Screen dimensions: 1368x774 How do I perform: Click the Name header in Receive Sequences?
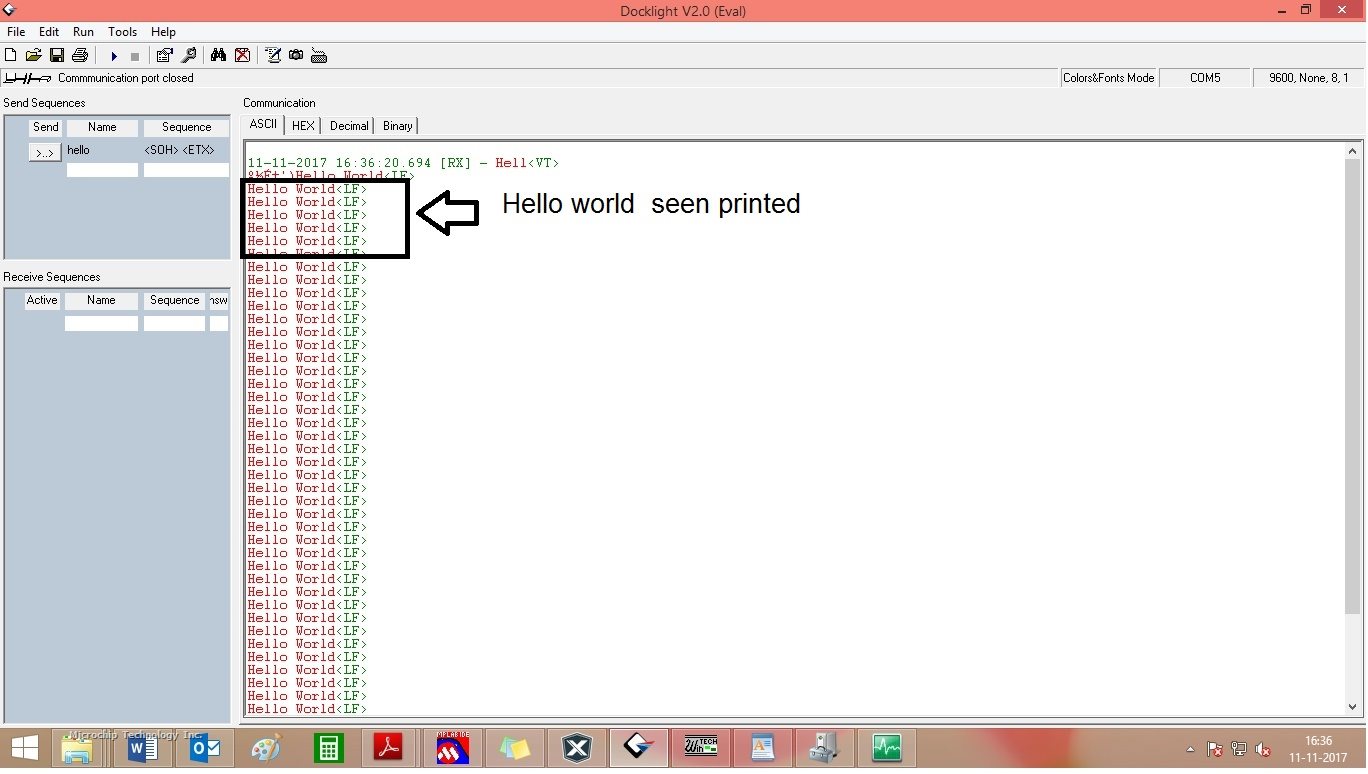(x=101, y=300)
